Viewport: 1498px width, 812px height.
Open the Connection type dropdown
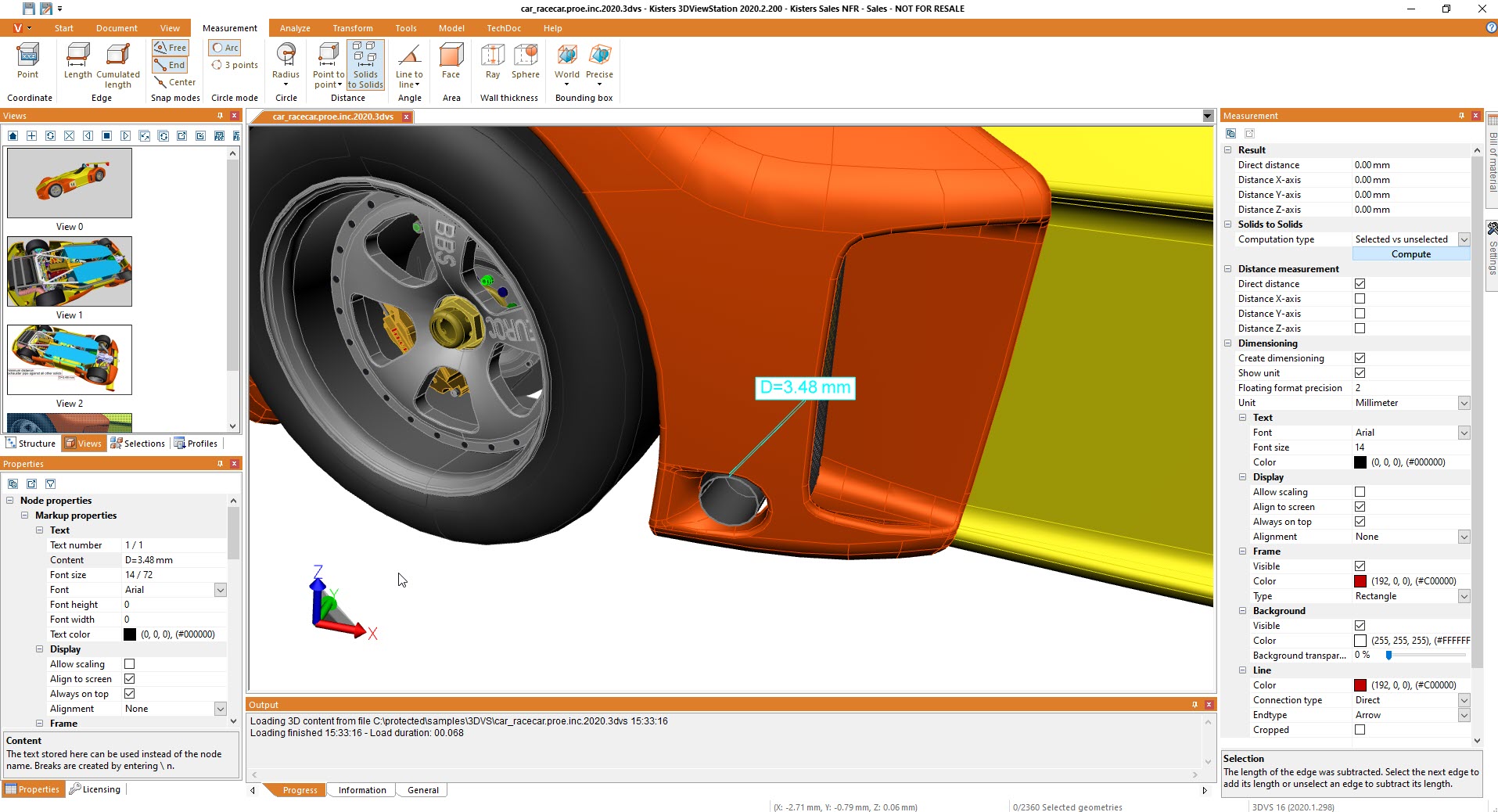click(x=1464, y=700)
